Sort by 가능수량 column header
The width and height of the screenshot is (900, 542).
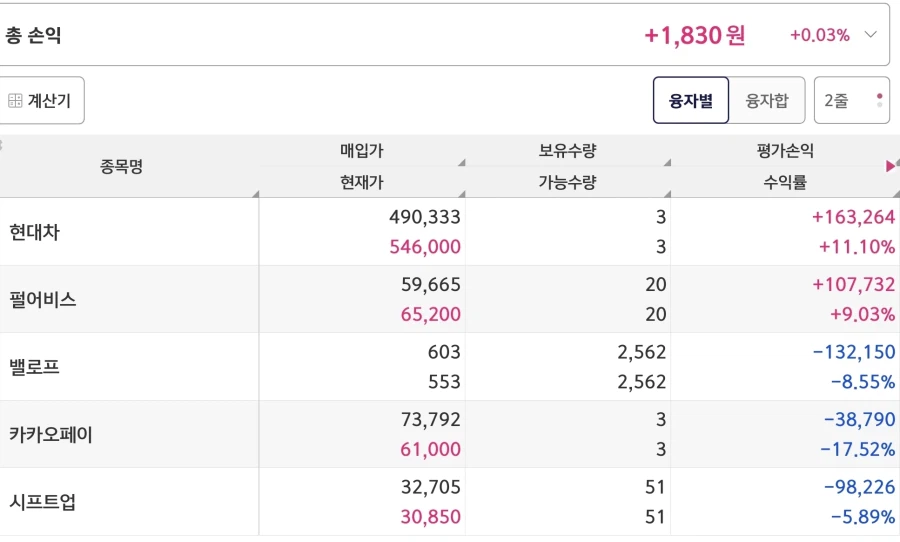(567, 182)
